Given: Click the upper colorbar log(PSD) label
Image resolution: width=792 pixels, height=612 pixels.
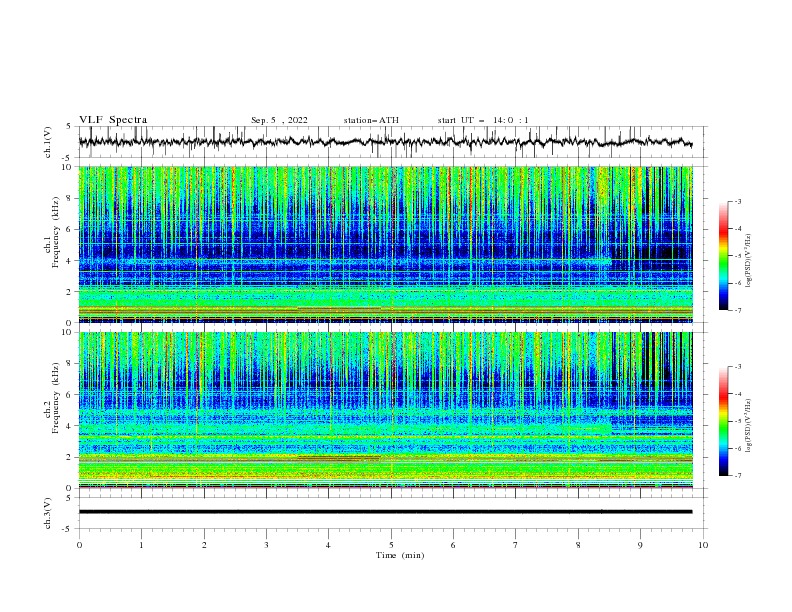Looking at the screenshot, I should pyautogui.click(x=749, y=261).
